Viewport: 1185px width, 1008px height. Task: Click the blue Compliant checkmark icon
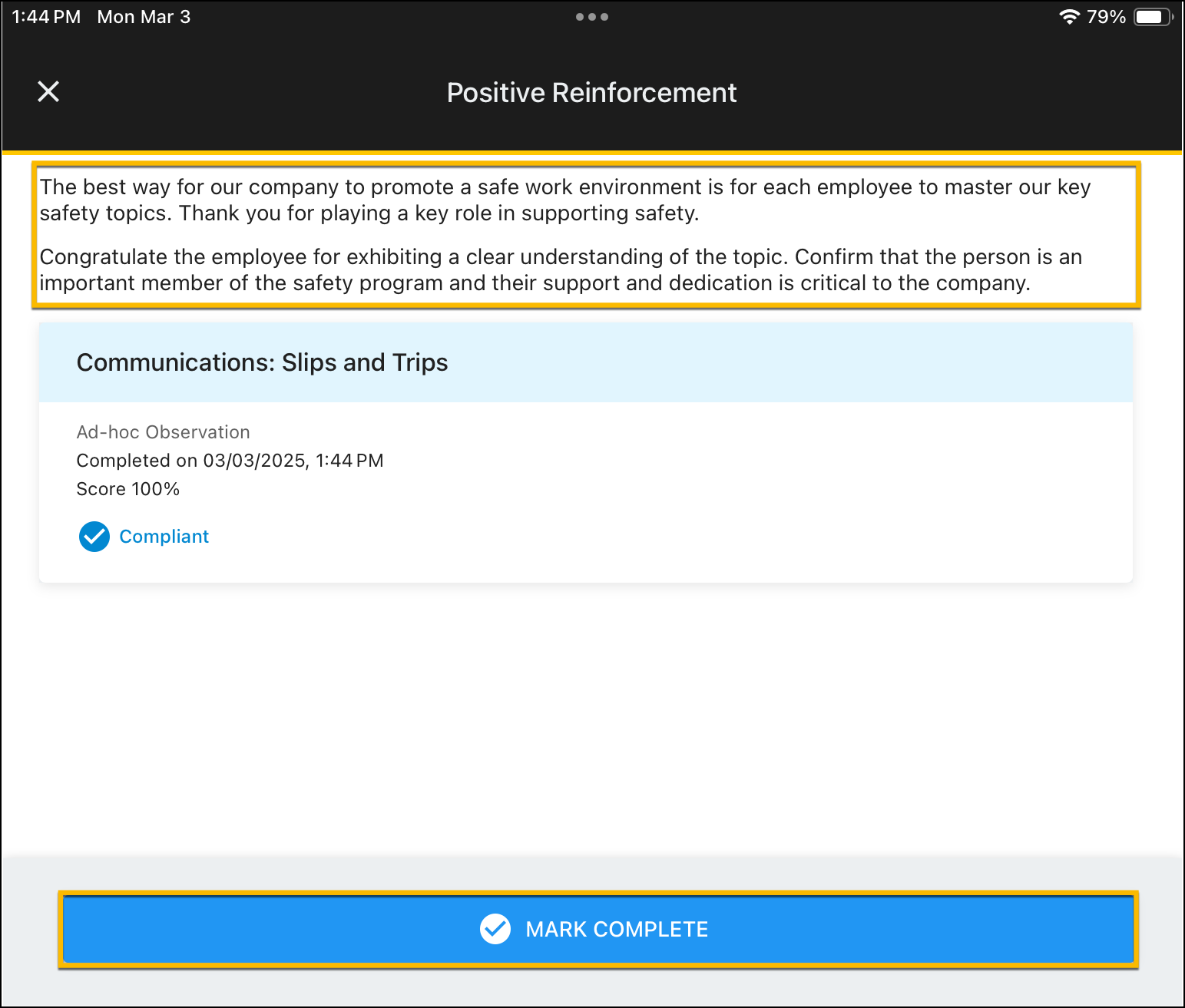(94, 537)
